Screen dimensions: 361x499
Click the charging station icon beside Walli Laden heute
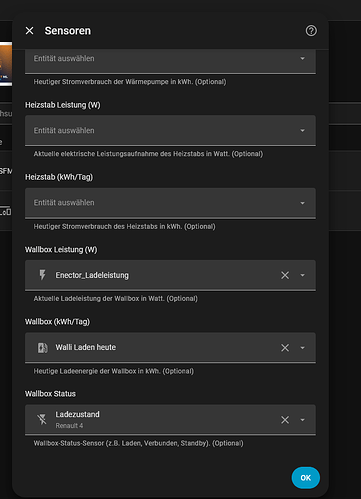(42, 348)
